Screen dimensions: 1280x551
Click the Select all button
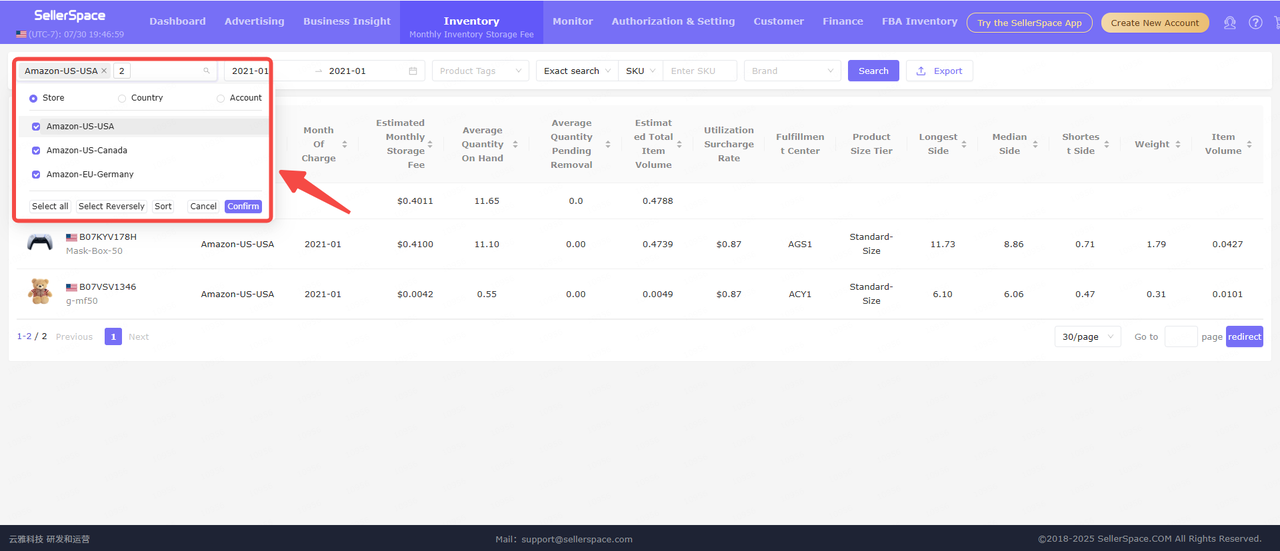(50, 206)
